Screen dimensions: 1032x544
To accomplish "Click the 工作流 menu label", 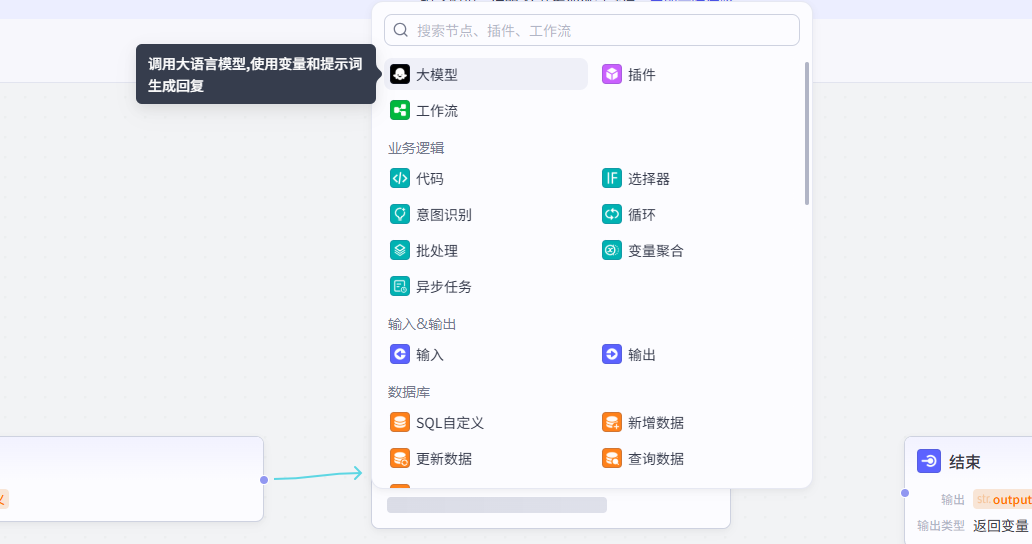I will [x=437, y=111].
